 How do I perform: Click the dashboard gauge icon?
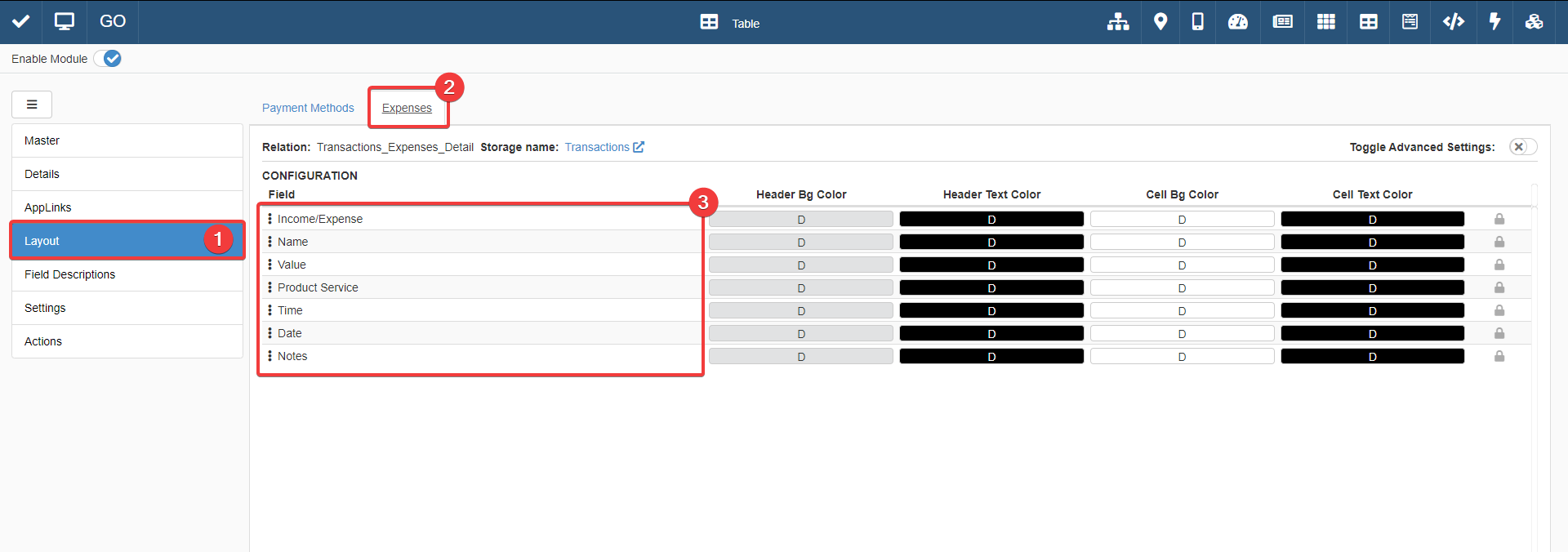1238,22
